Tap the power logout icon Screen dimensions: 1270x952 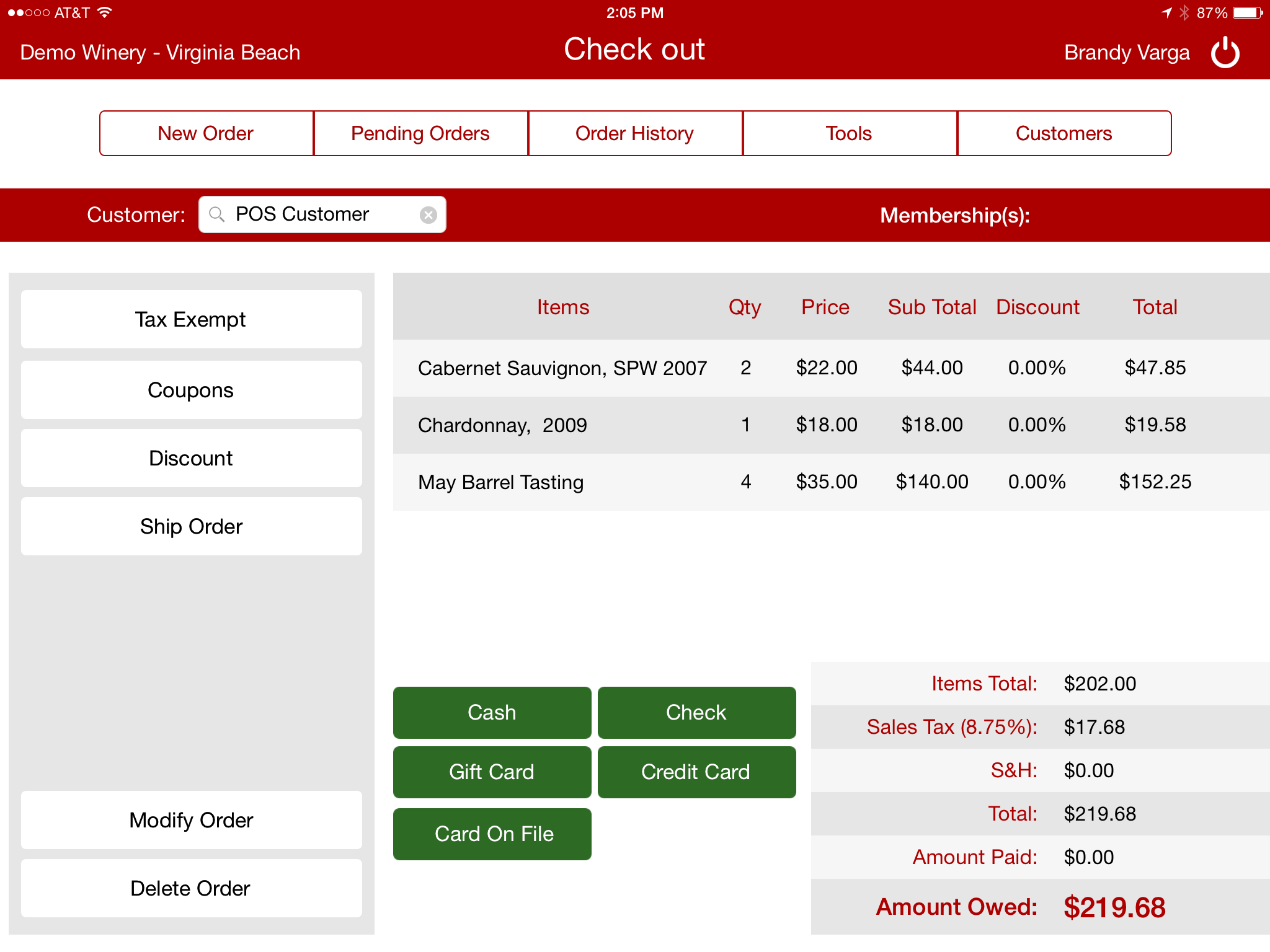click(x=1225, y=53)
